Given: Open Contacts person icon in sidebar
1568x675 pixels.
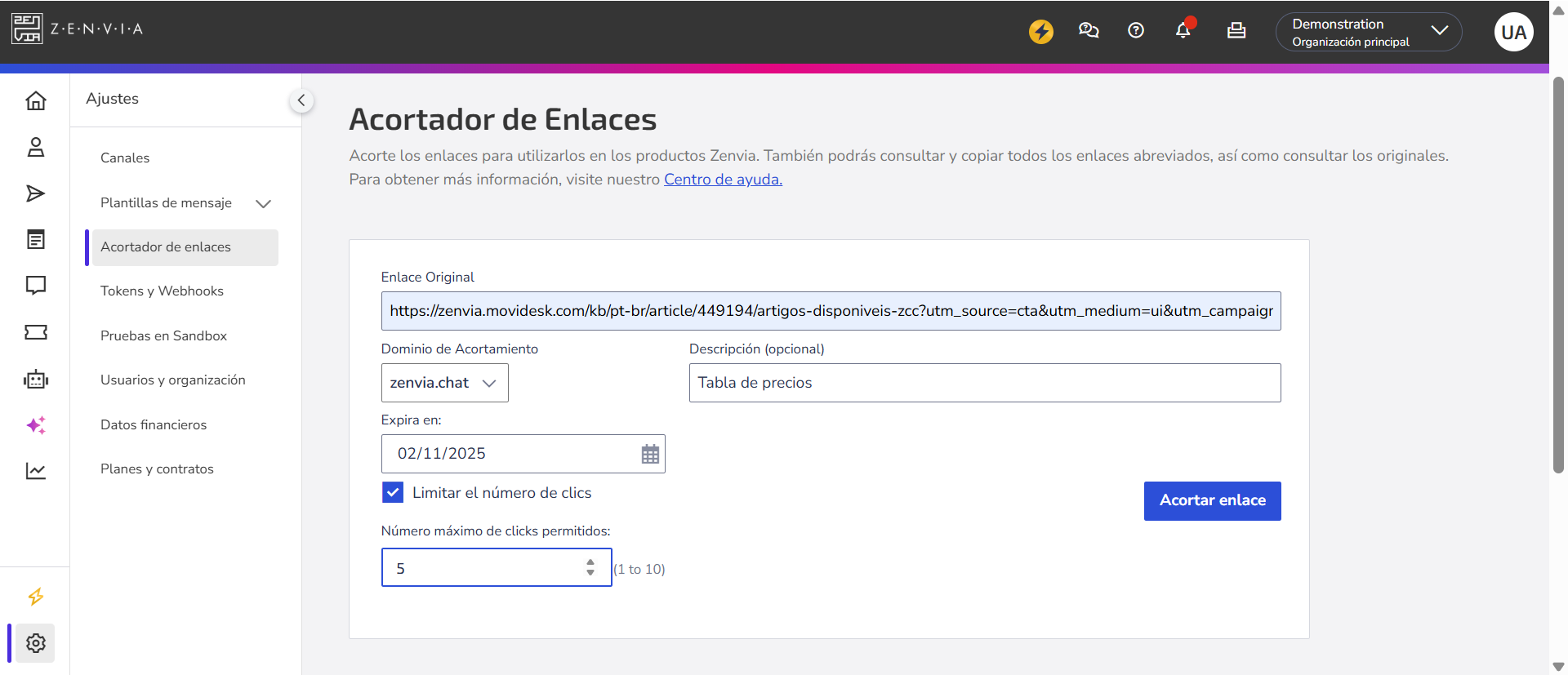Looking at the screenshot, I should click(x=36, y=147).
